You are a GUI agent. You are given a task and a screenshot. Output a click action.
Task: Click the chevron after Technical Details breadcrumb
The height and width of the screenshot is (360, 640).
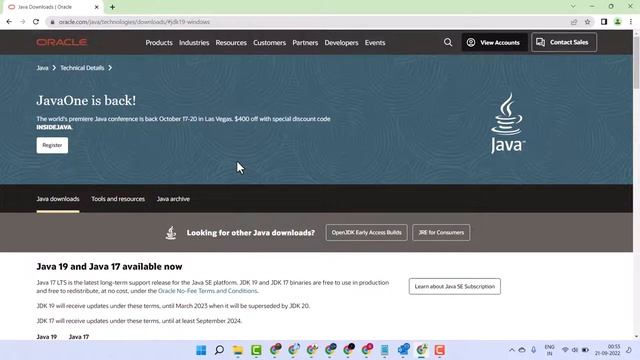(110, 68)
